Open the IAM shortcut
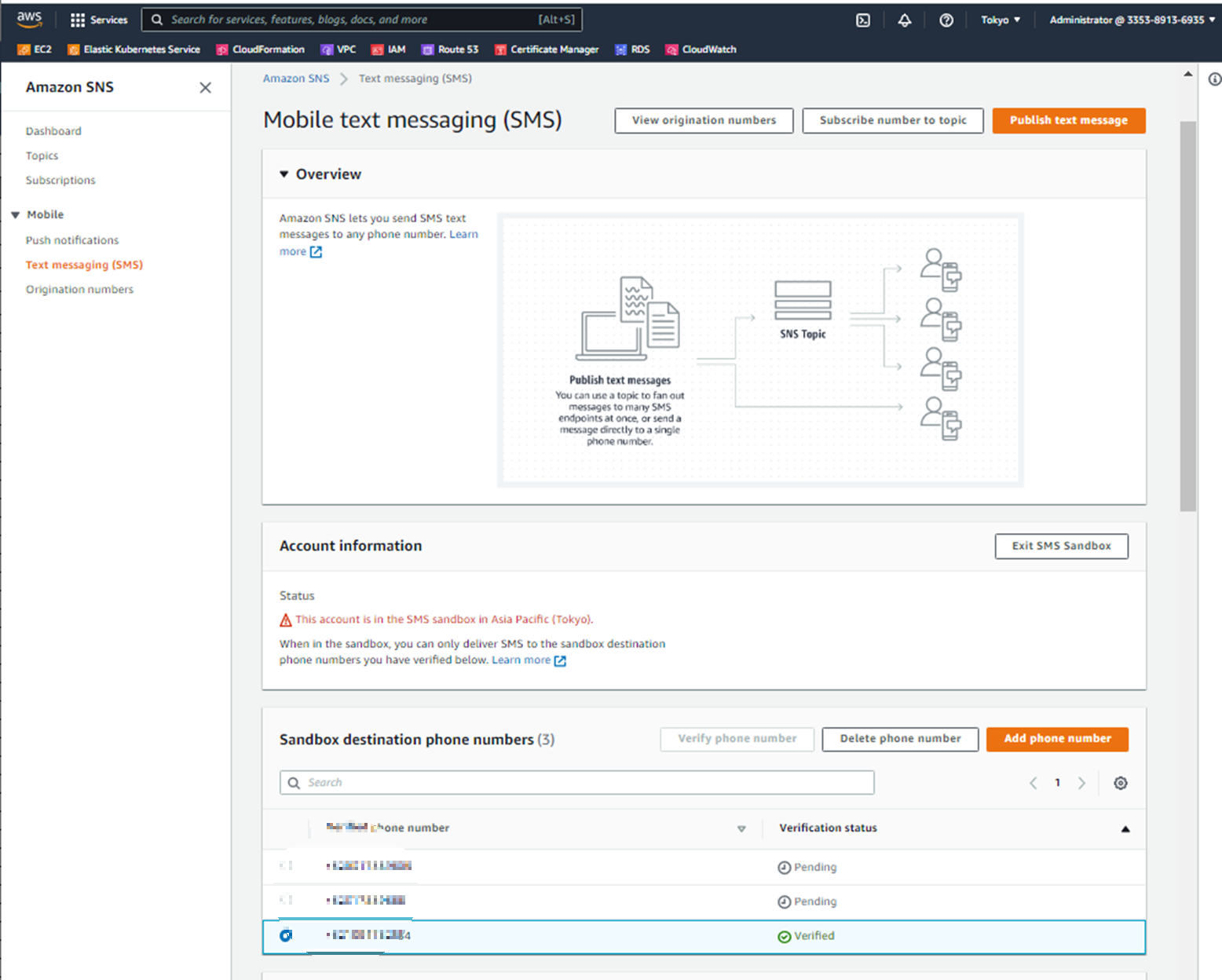 tap(388, 49)
